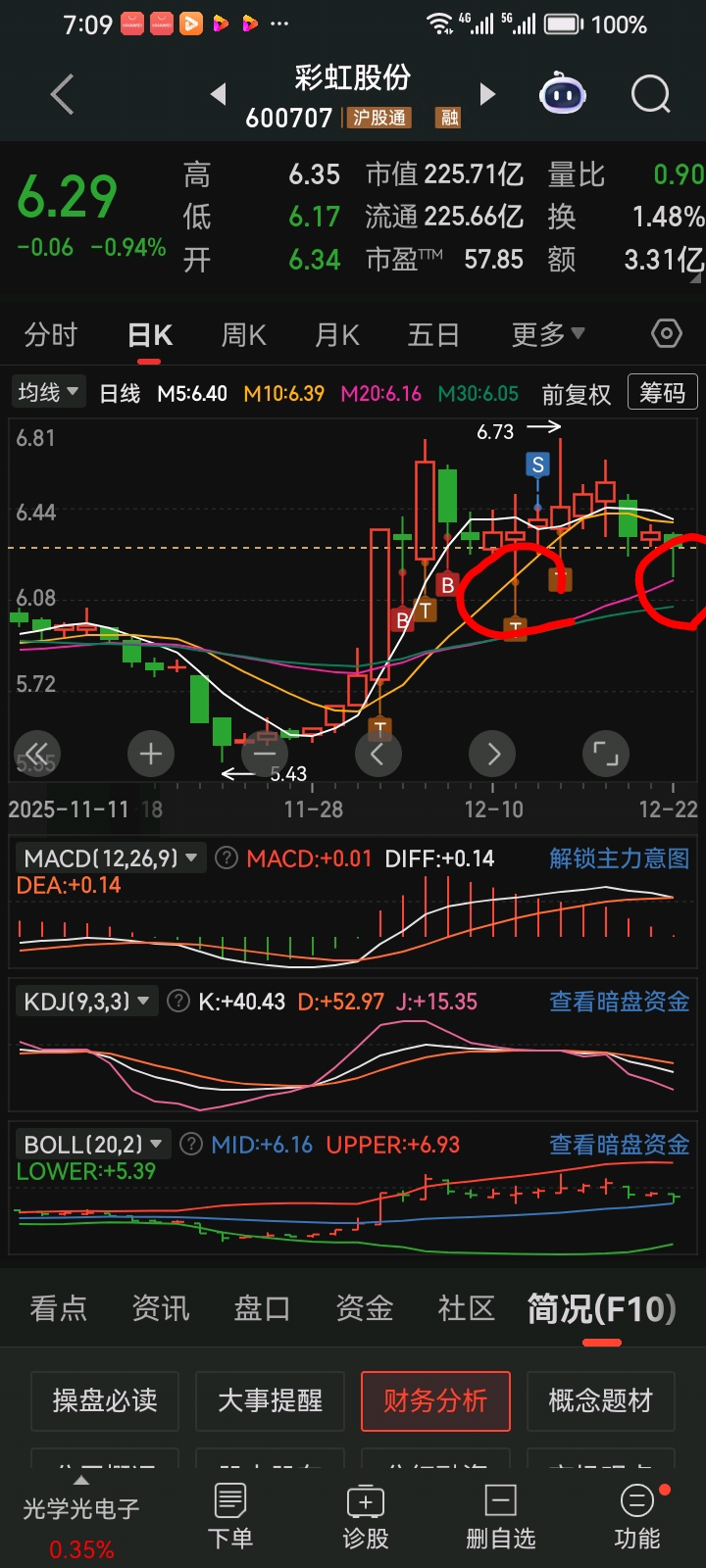Tap the S sell marker on chart
The width and height of the screenshot is (706, 1568).
coord(537,465)
